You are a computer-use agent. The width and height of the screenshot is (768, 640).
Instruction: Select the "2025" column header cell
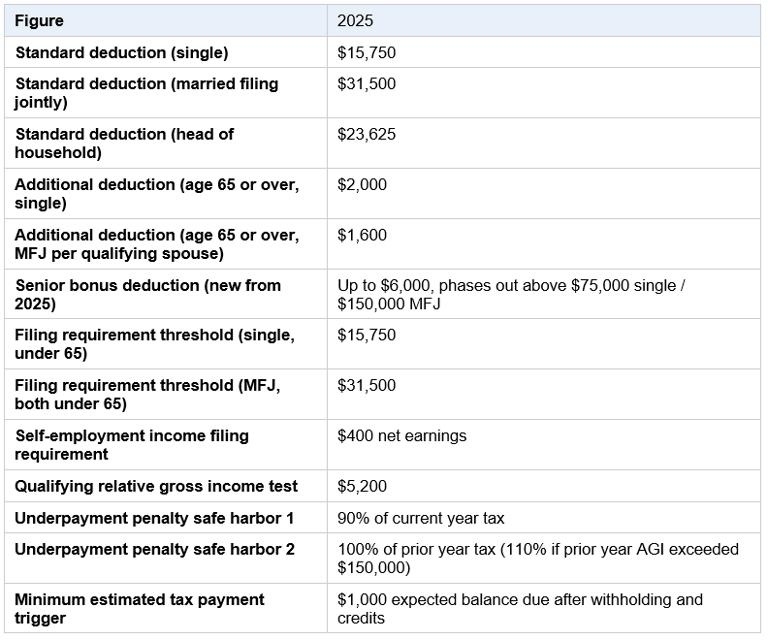pos(355,21)
